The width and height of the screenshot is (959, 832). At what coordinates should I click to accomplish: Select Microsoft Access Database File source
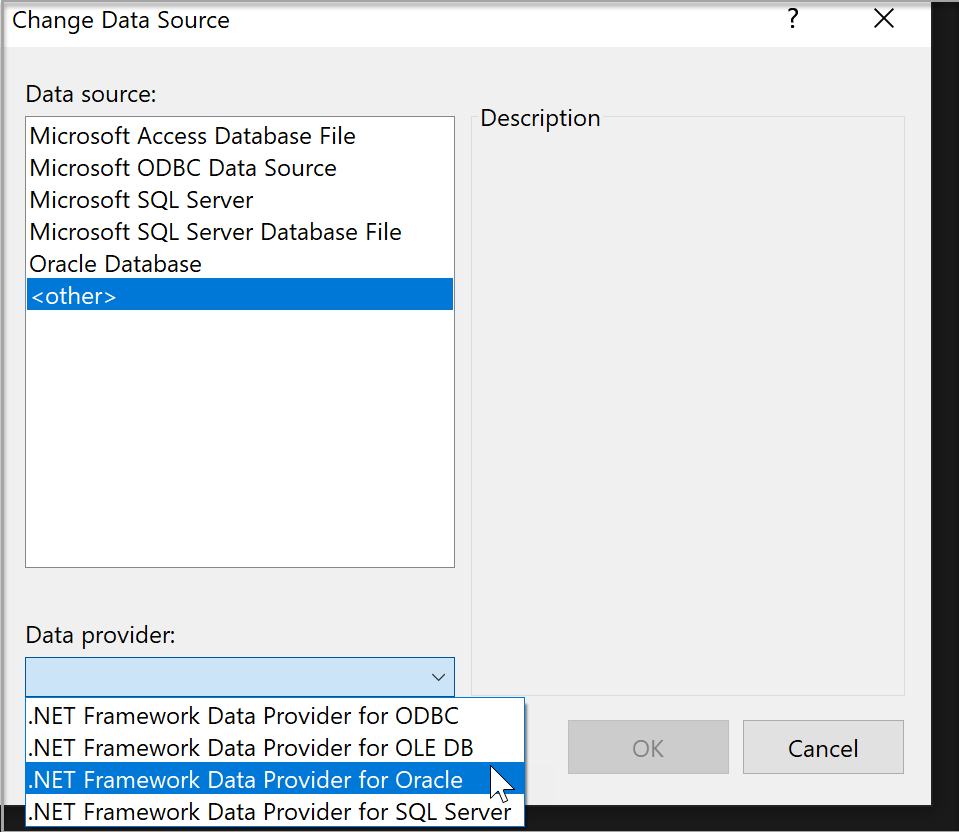click(x=192, y=135)
